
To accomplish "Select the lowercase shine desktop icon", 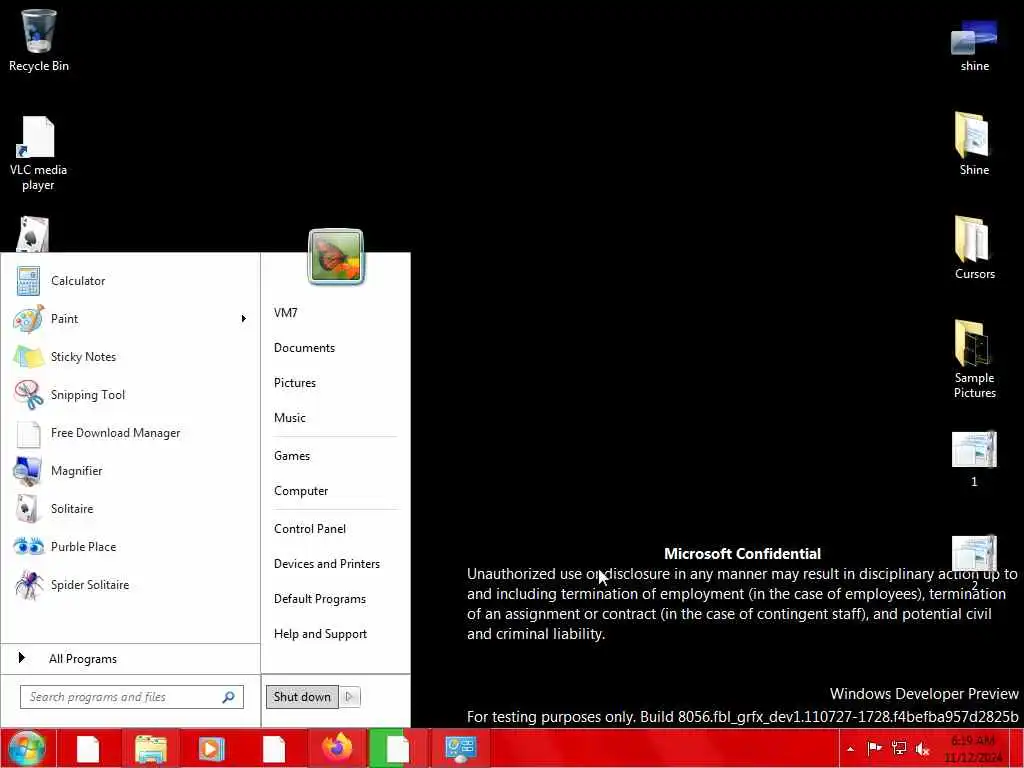I will pyautogui.click(x=974, y=46).
